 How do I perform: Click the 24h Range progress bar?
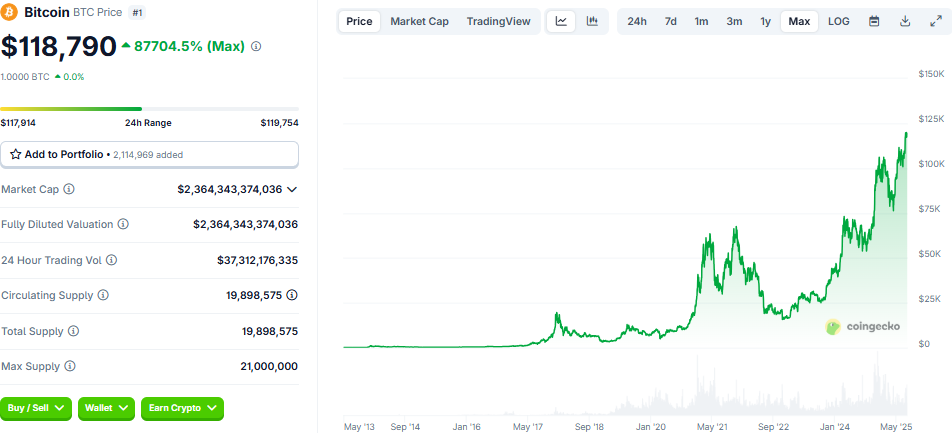149,109
